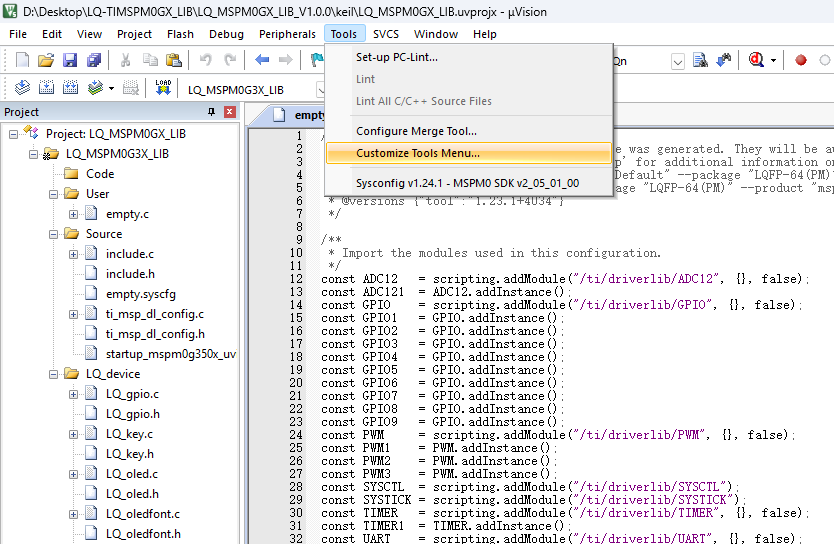The width and height of the screenshot is (834, 544).
Task: Select ti_msp_dl_config.h file
Action: click(155, 334)
